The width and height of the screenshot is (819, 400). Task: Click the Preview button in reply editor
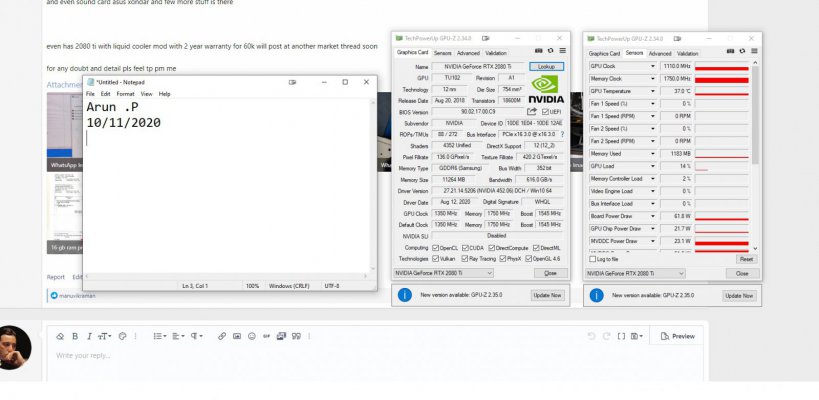click(x=677, y=336)
